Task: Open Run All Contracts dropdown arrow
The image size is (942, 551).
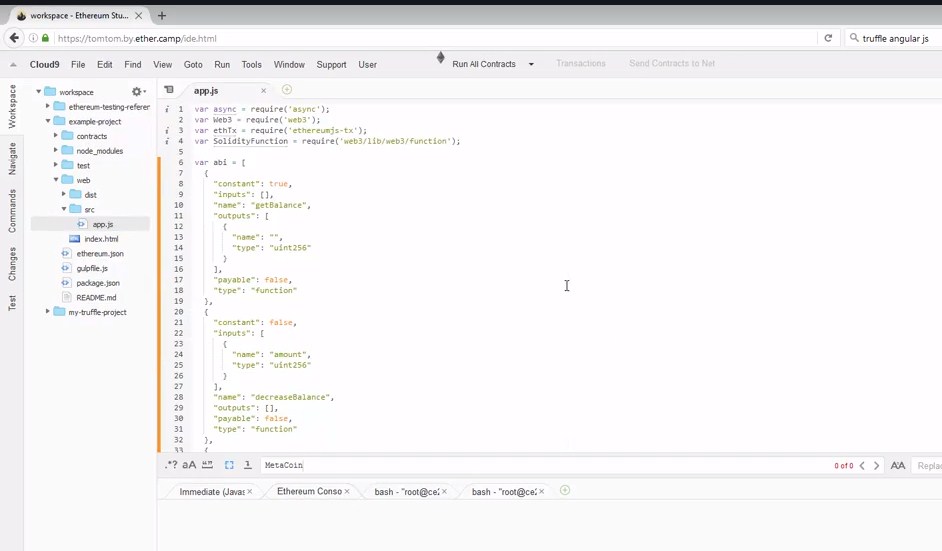Action: (531, 64)
